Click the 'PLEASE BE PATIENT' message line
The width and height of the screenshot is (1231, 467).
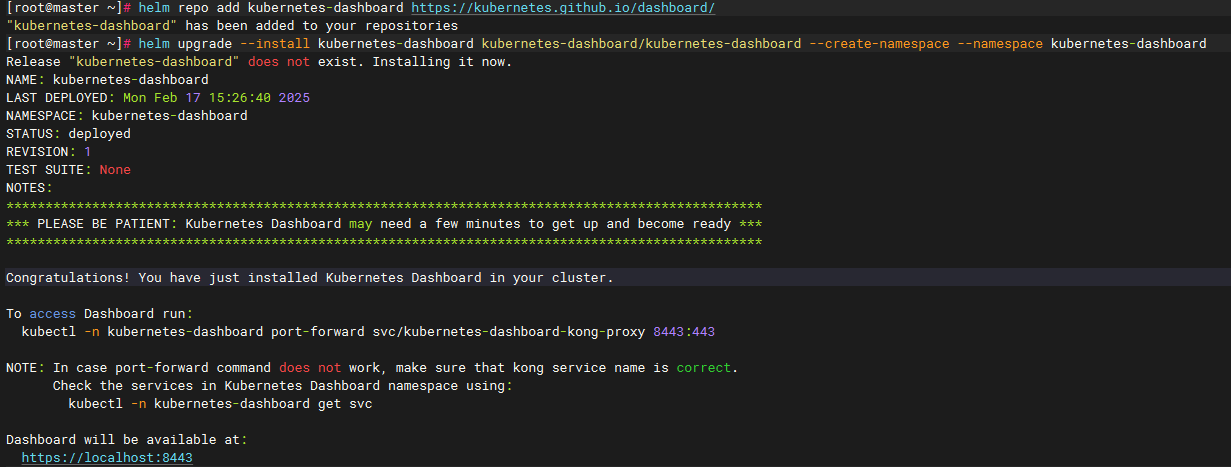point(384,224)
